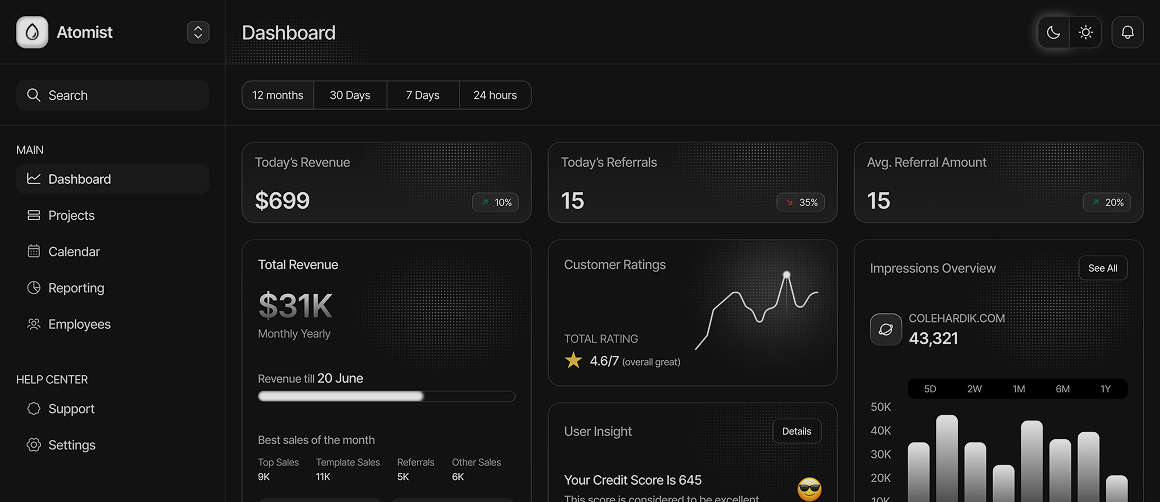Select 2W chart period
Screen dimensions: 1160x502
click(x=974, y=389)
